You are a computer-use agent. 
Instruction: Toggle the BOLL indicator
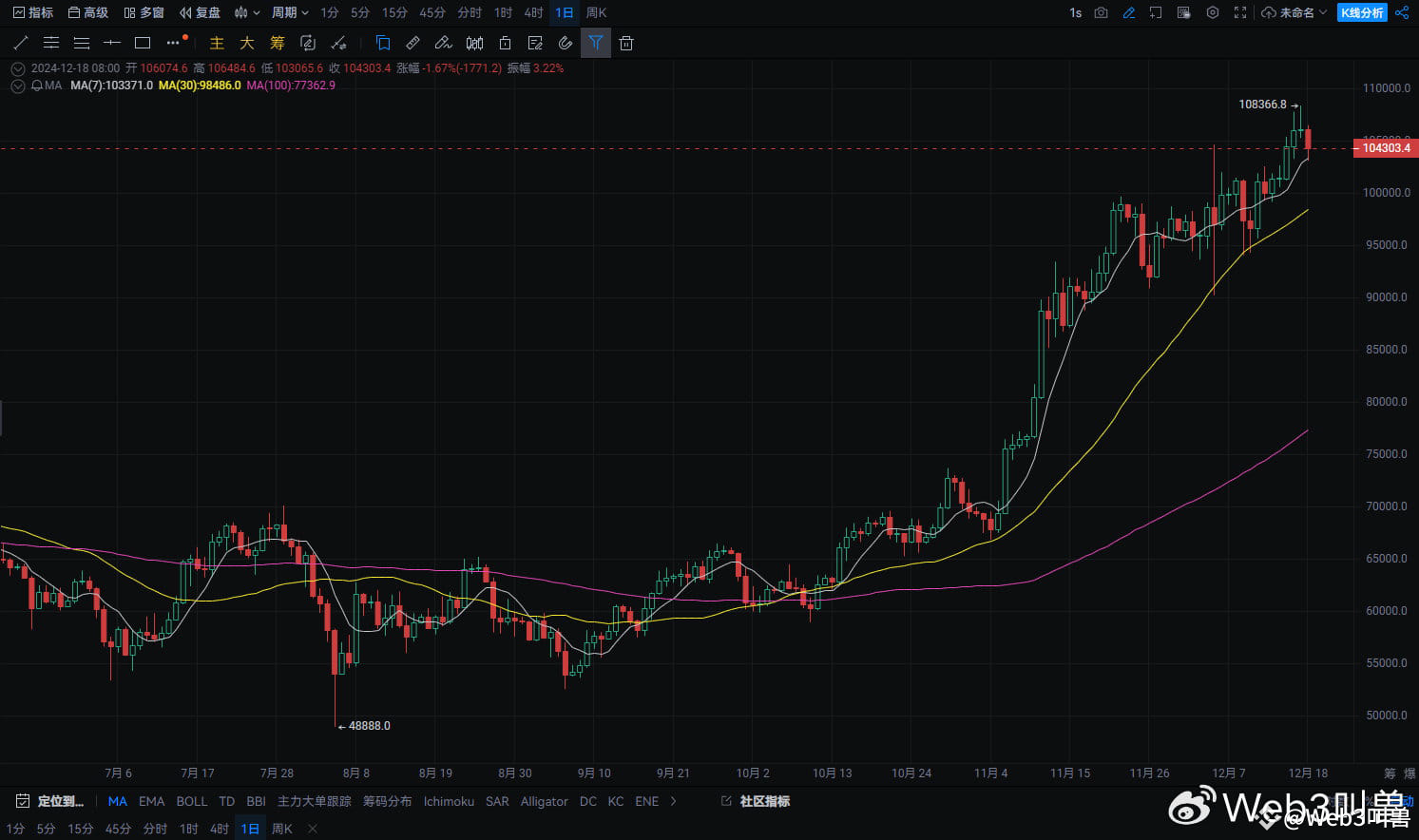[191, 801]
